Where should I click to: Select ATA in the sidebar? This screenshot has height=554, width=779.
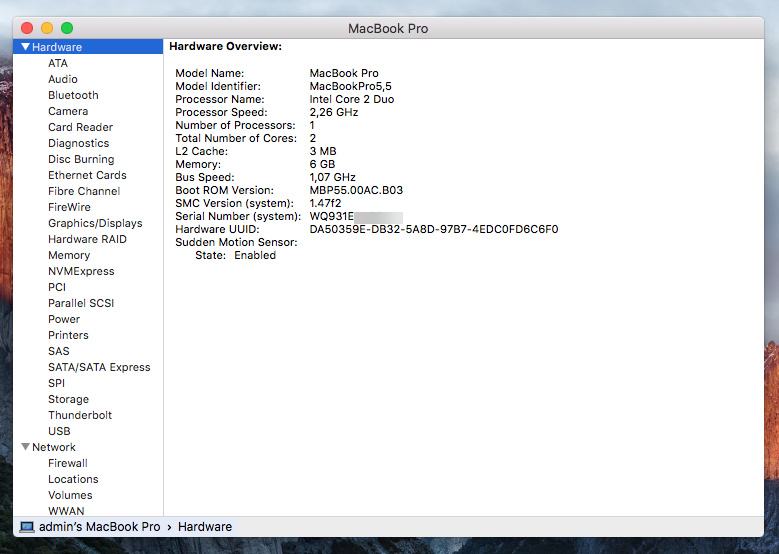(x=58, y=63)
